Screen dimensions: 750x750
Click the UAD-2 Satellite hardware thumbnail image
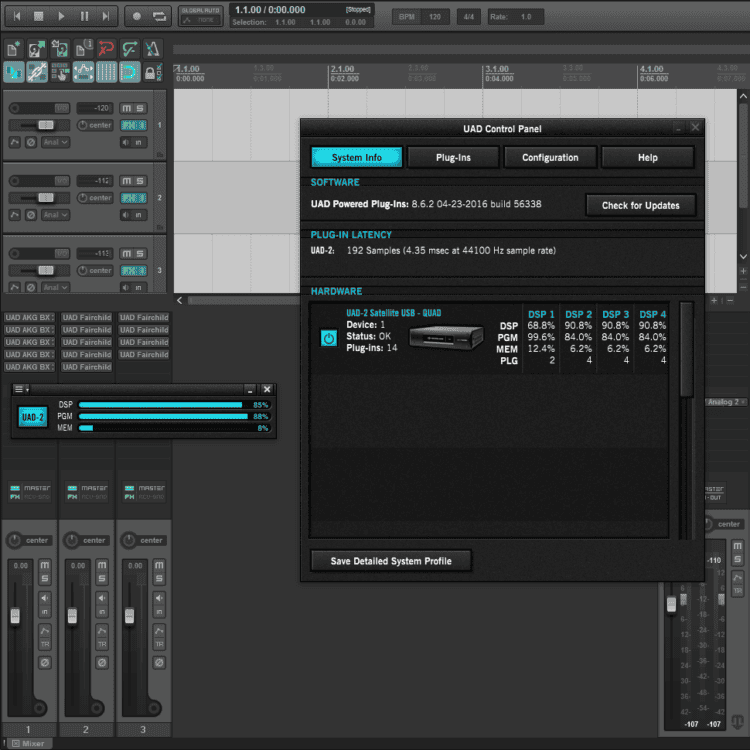[x=446, y=338]
